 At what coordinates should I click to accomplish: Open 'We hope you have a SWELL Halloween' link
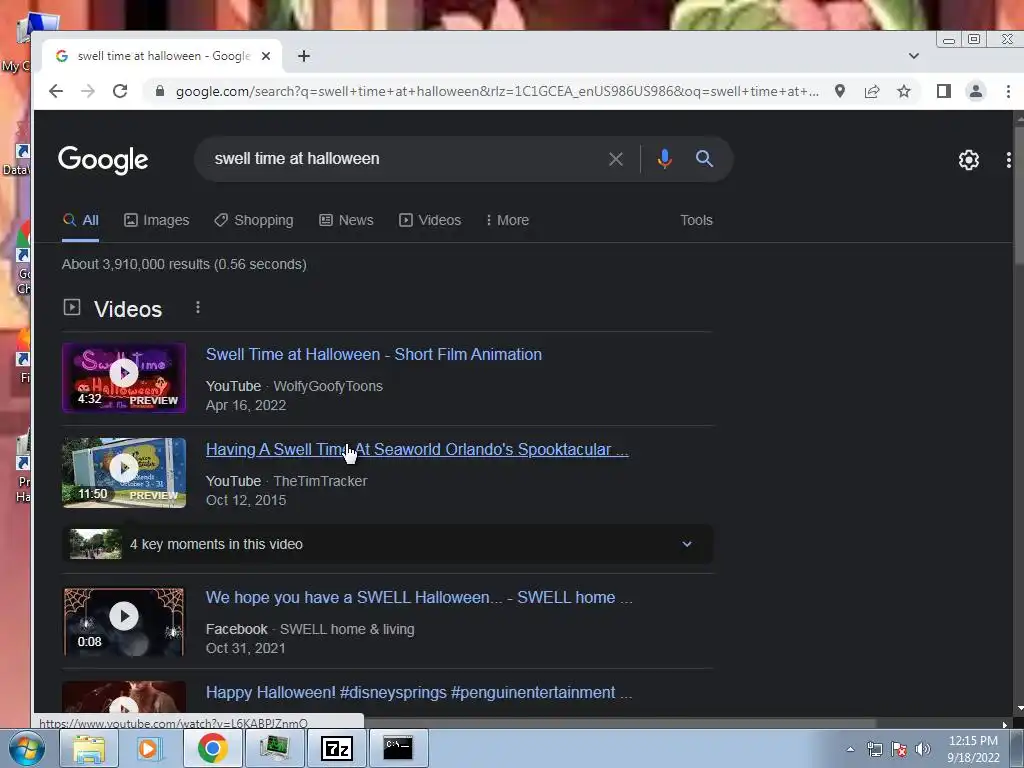[419, 598]
